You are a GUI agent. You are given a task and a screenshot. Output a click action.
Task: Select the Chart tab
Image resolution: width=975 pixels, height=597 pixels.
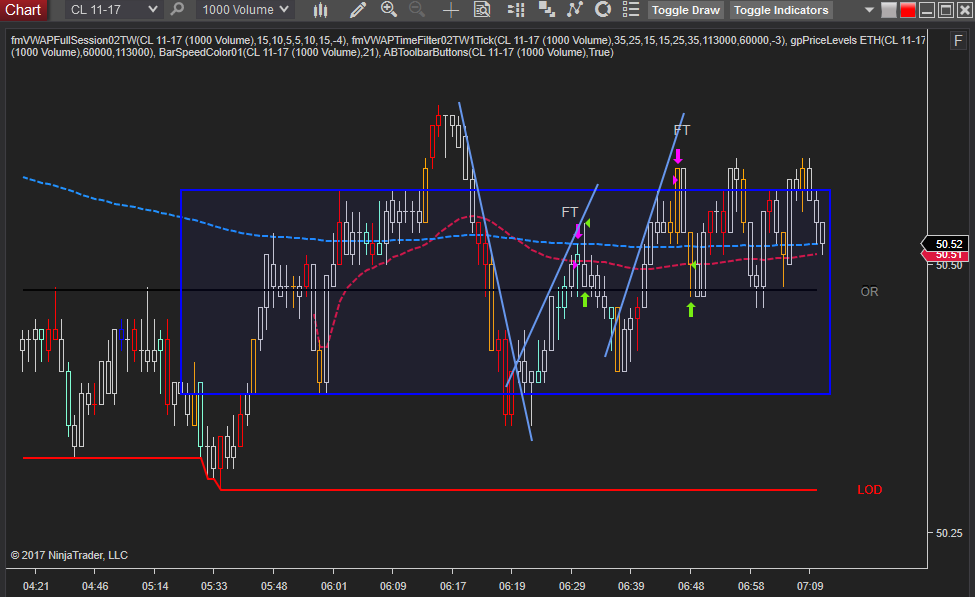click(x=24, y=10)
